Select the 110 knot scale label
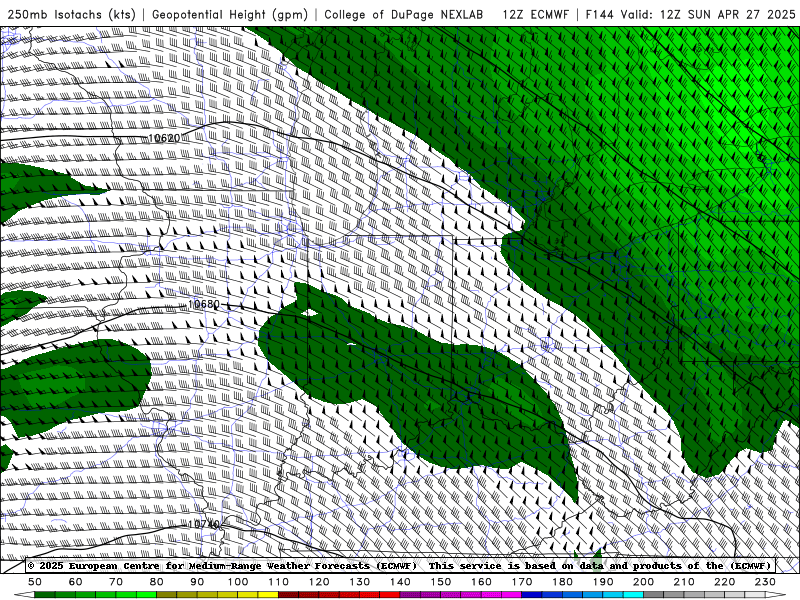The width and height of the screenshot is (800, 600). (x=279, y=582)
